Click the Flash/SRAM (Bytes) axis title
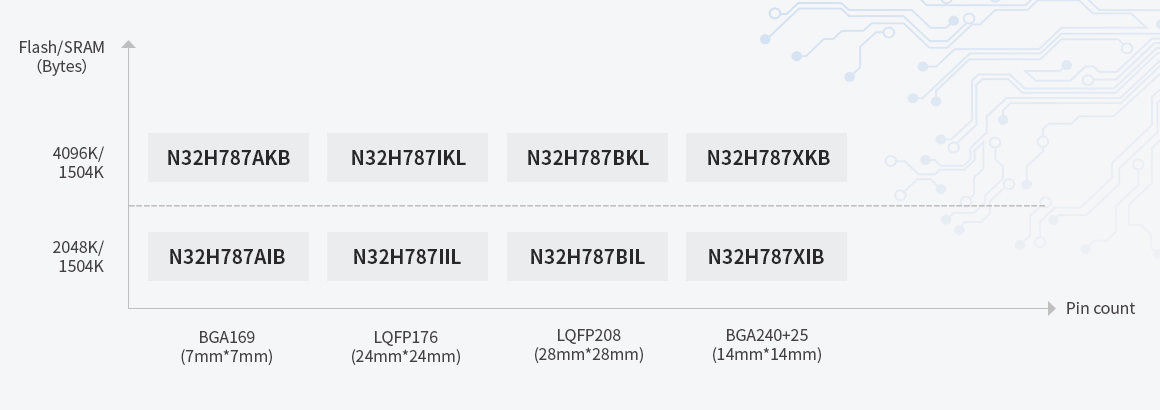The height and width of the screenshot is (410, 1160). [62, 56]
